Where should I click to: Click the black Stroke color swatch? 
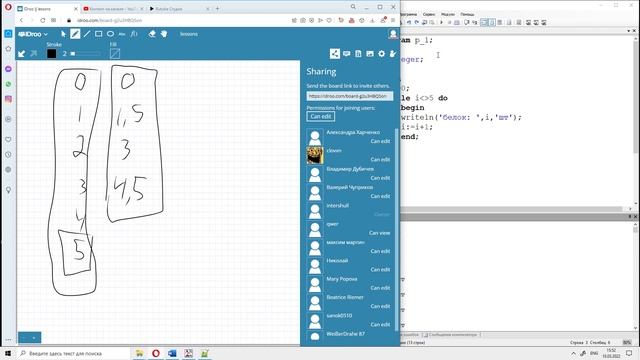tap(51, 53)
